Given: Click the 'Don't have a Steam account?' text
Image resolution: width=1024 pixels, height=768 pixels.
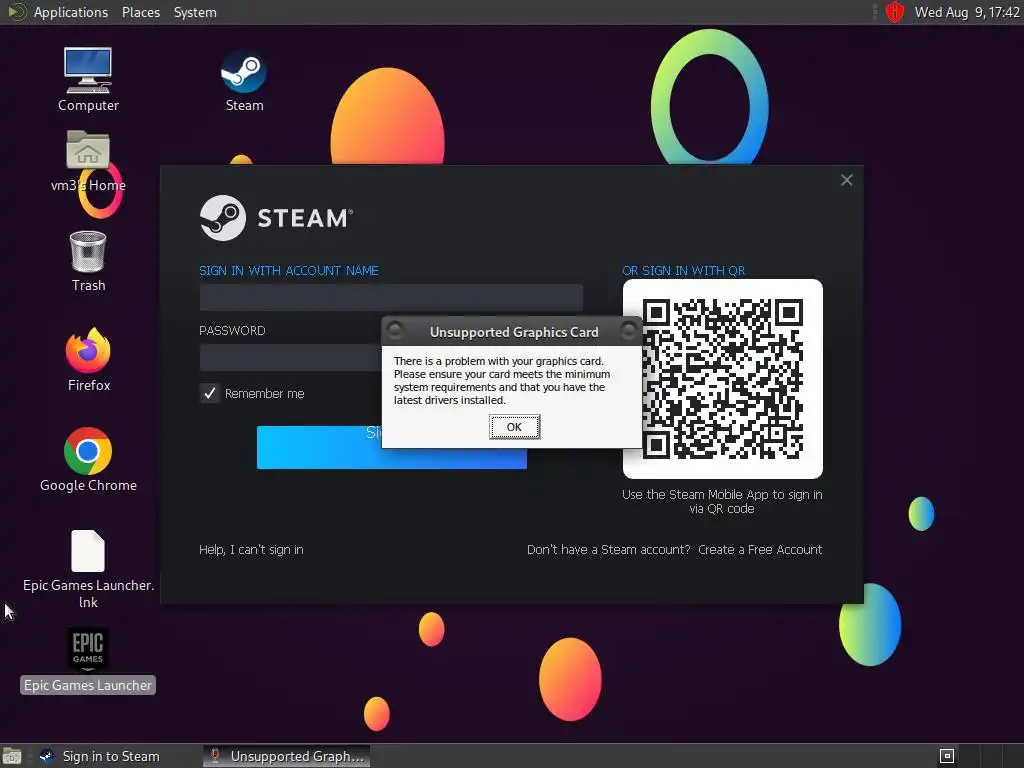Looking at the screenshot, I should (x=608, y=550).
